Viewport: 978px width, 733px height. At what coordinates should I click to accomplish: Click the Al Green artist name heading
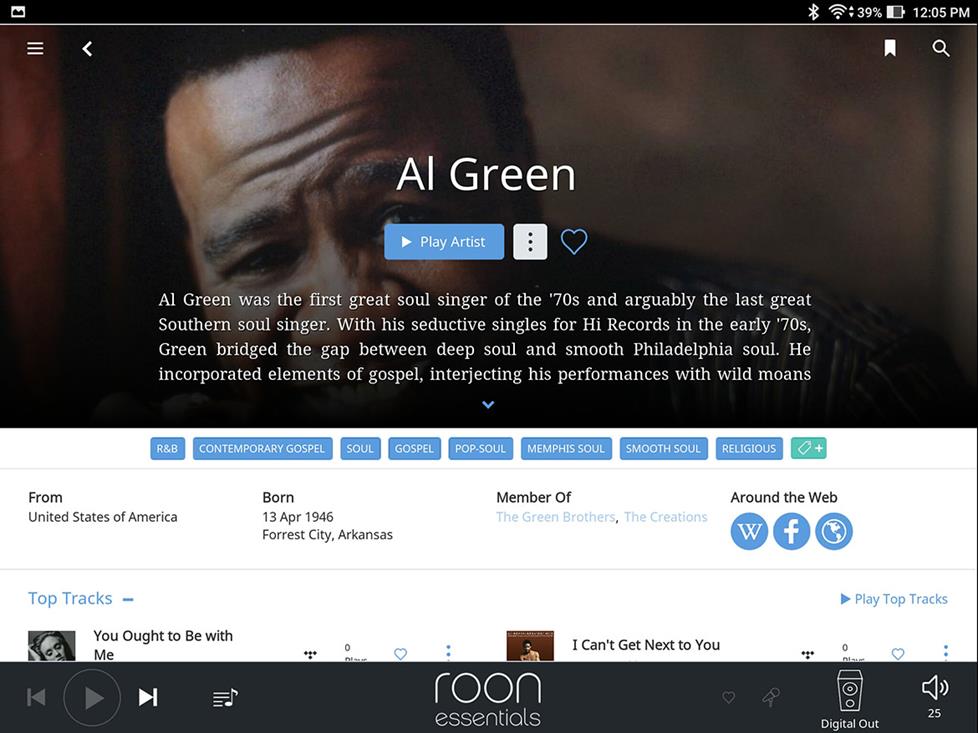tap(486, 174)
